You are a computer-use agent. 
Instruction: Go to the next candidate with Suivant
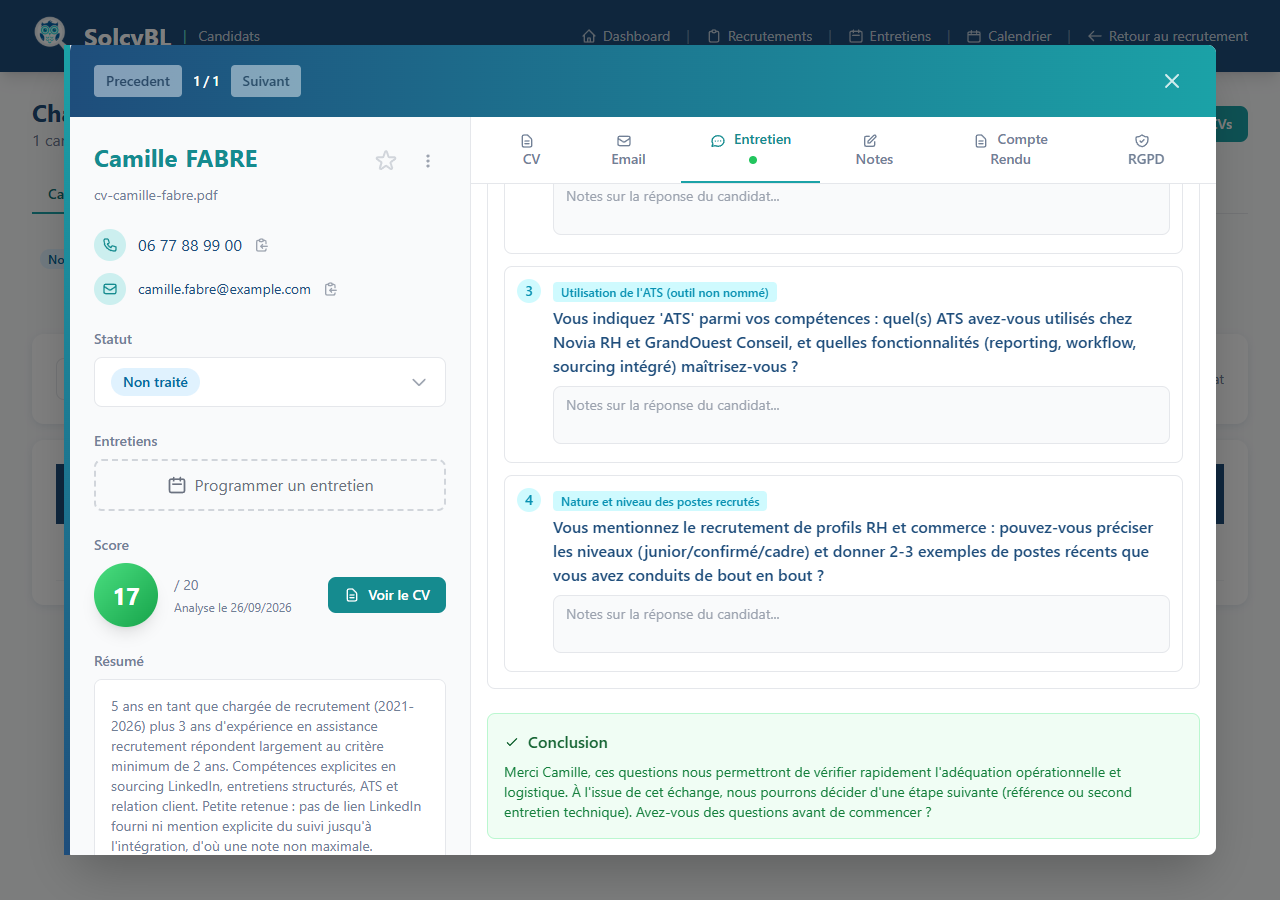tap(266, 81)
